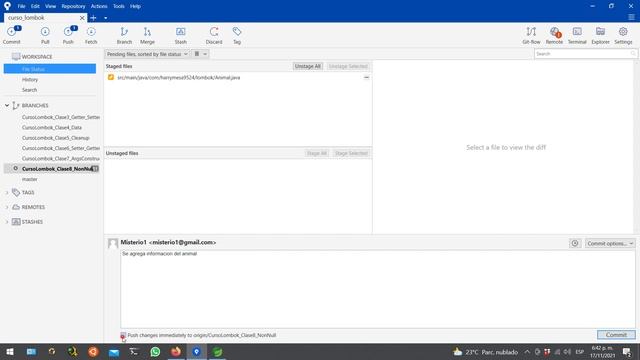Open the Tools menu
Screen dimensions: 640x360
point(119,6)
